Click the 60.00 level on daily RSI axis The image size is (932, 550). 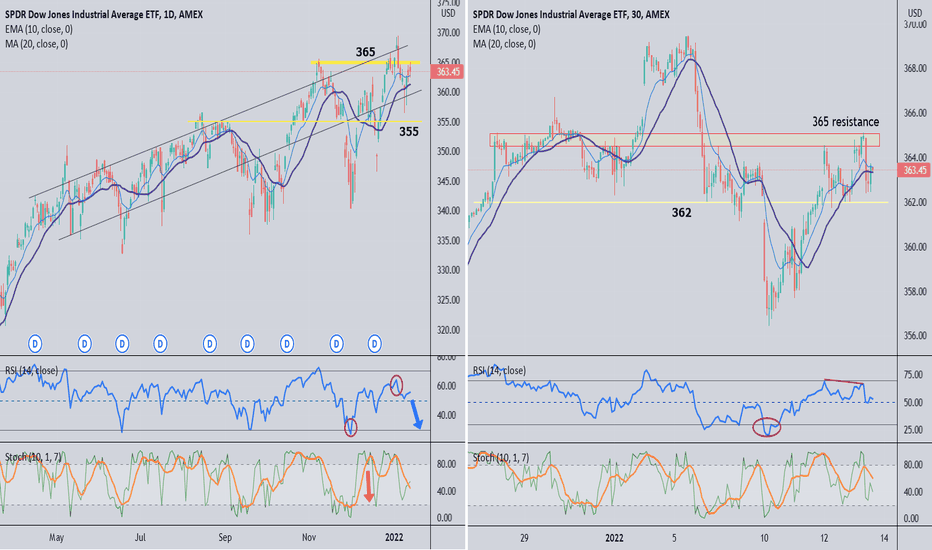coord(446,386)
